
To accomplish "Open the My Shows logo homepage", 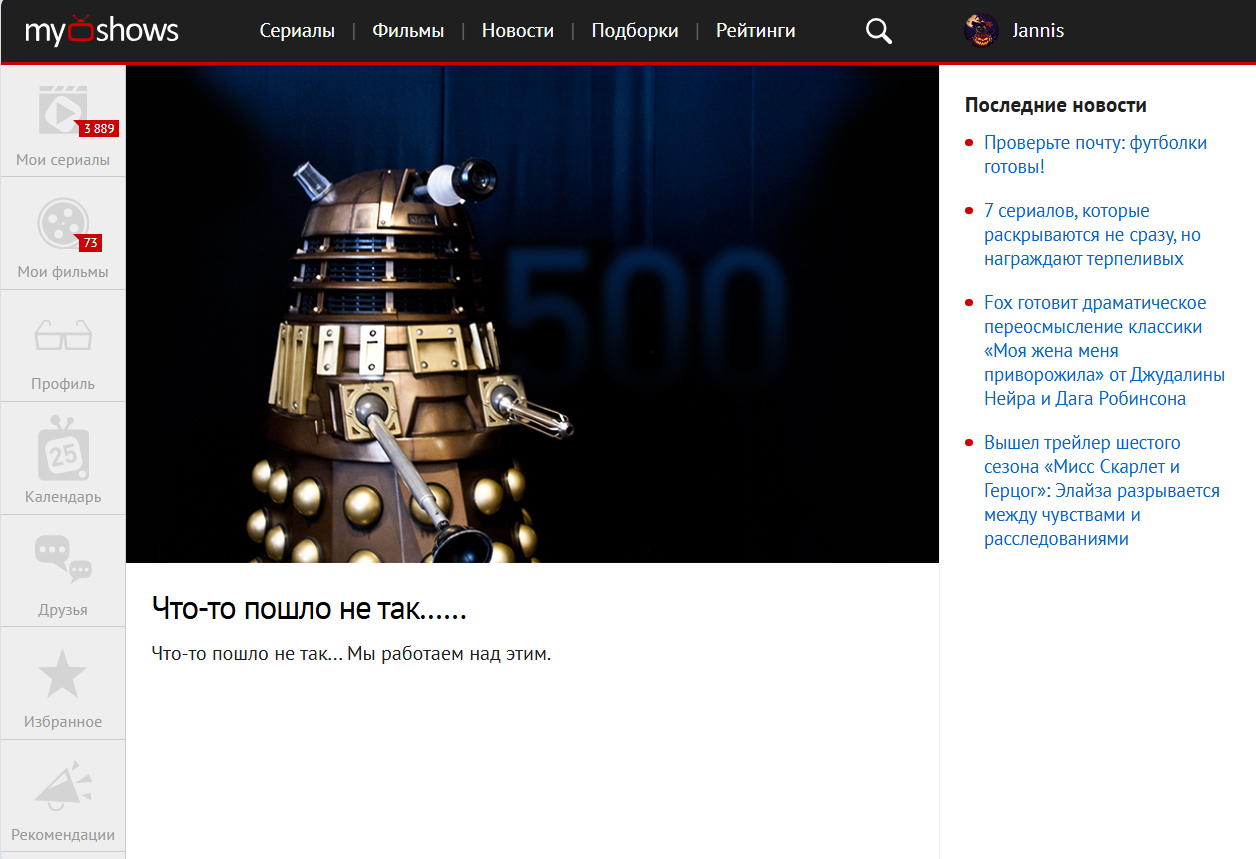I will point(102,31).
